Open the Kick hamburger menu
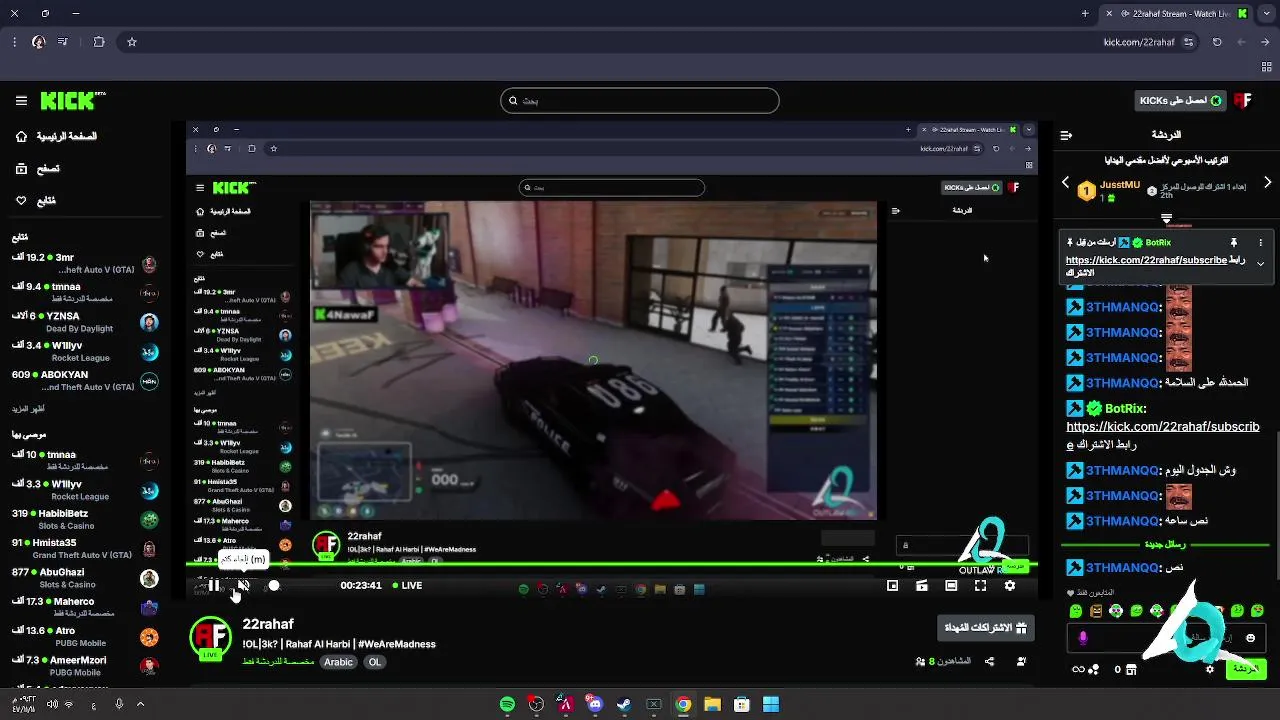The image size is (1280, 720). (x=21, y=100)
